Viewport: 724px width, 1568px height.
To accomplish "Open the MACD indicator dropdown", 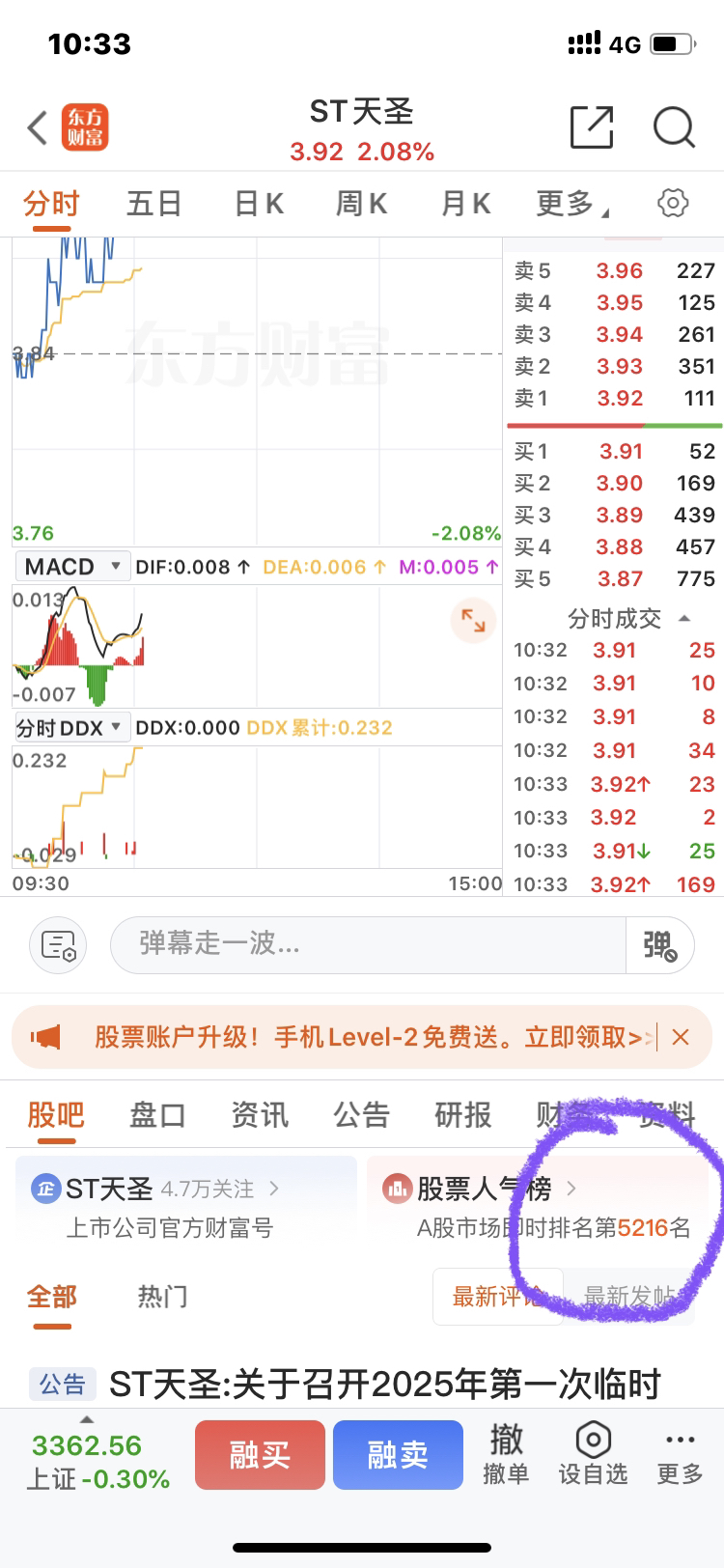I will (x=72, y=567).
